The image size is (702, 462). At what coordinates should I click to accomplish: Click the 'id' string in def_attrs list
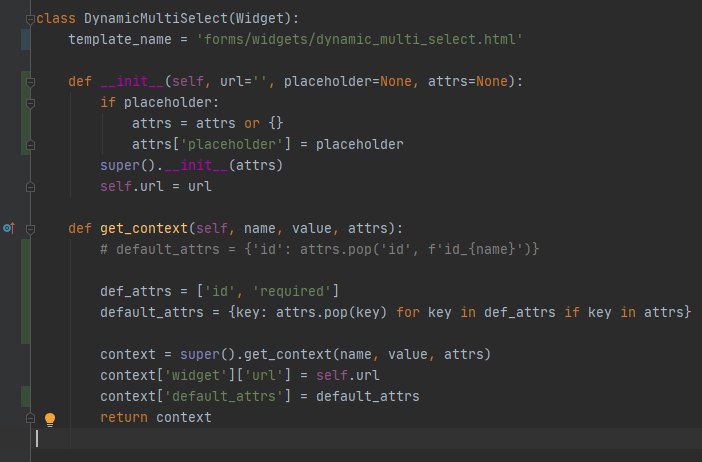(x=219, y=291)
